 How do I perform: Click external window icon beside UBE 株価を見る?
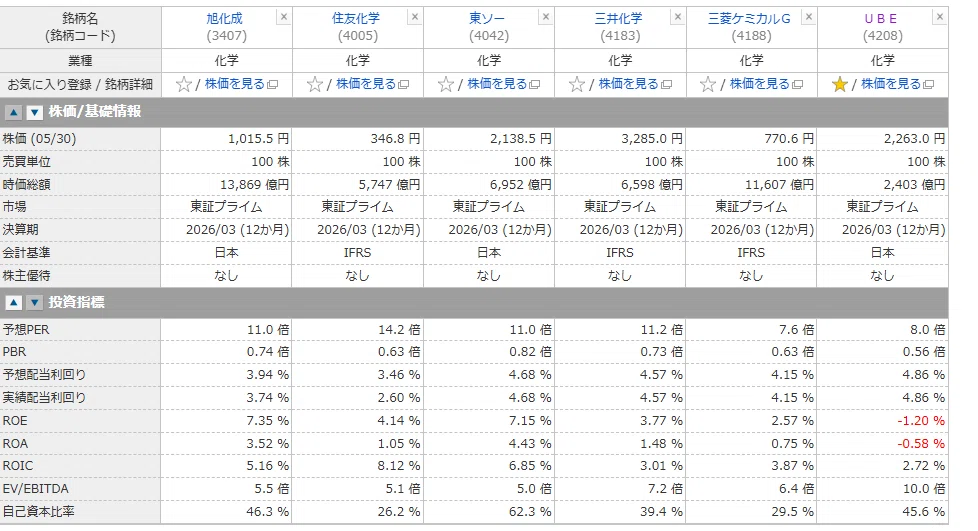pos(929,84)
